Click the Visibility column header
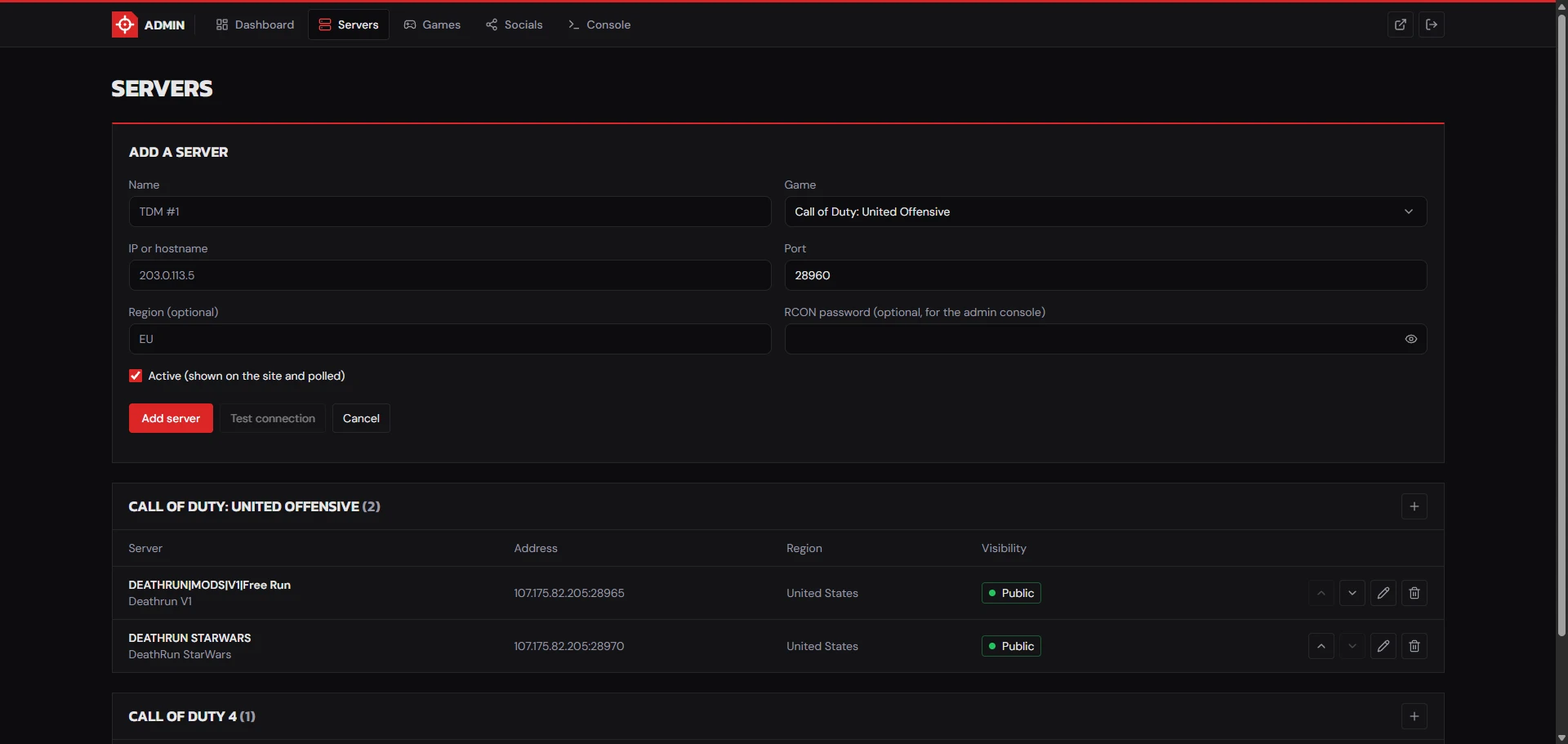 pos(1004,548)
